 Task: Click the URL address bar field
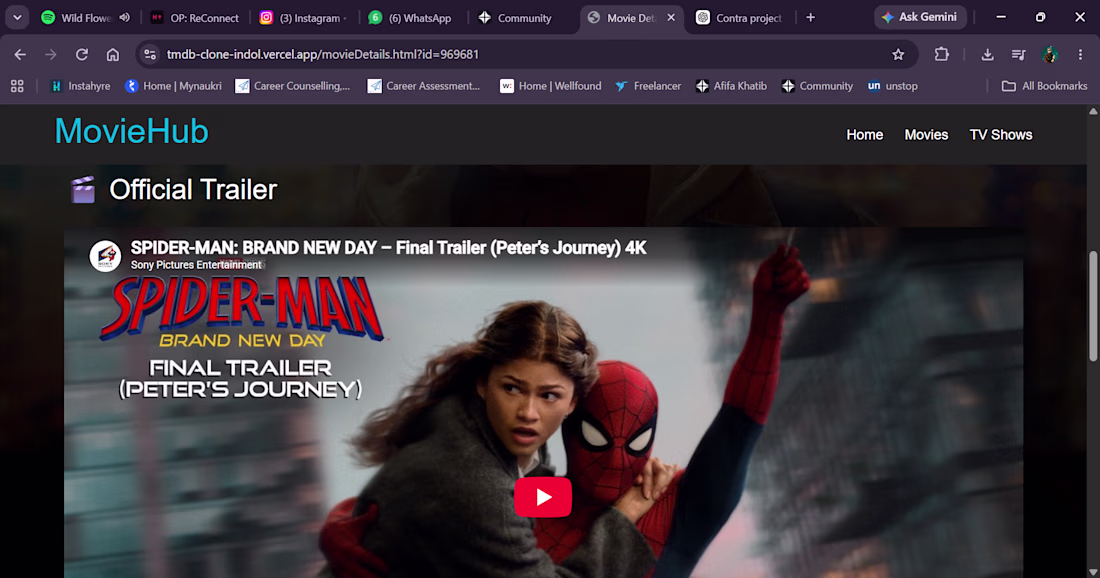pyautogui.click(x=526, y=55)
